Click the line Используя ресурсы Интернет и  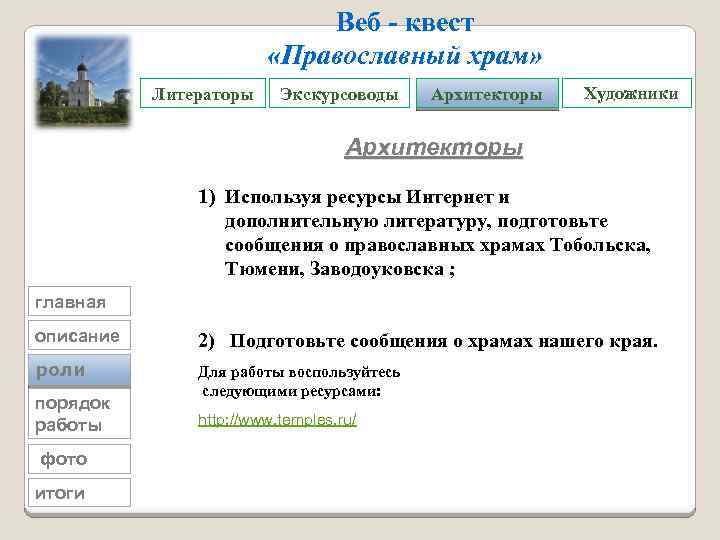pos(366,197)
